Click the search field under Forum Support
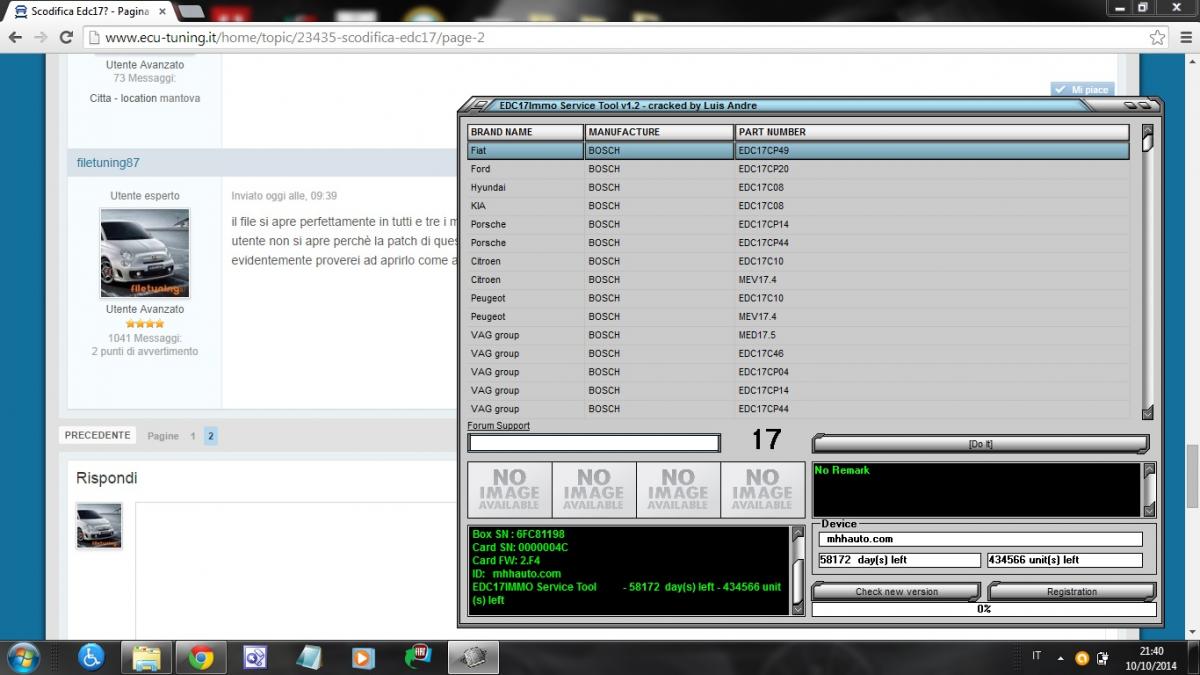 [x=594, y=443]
